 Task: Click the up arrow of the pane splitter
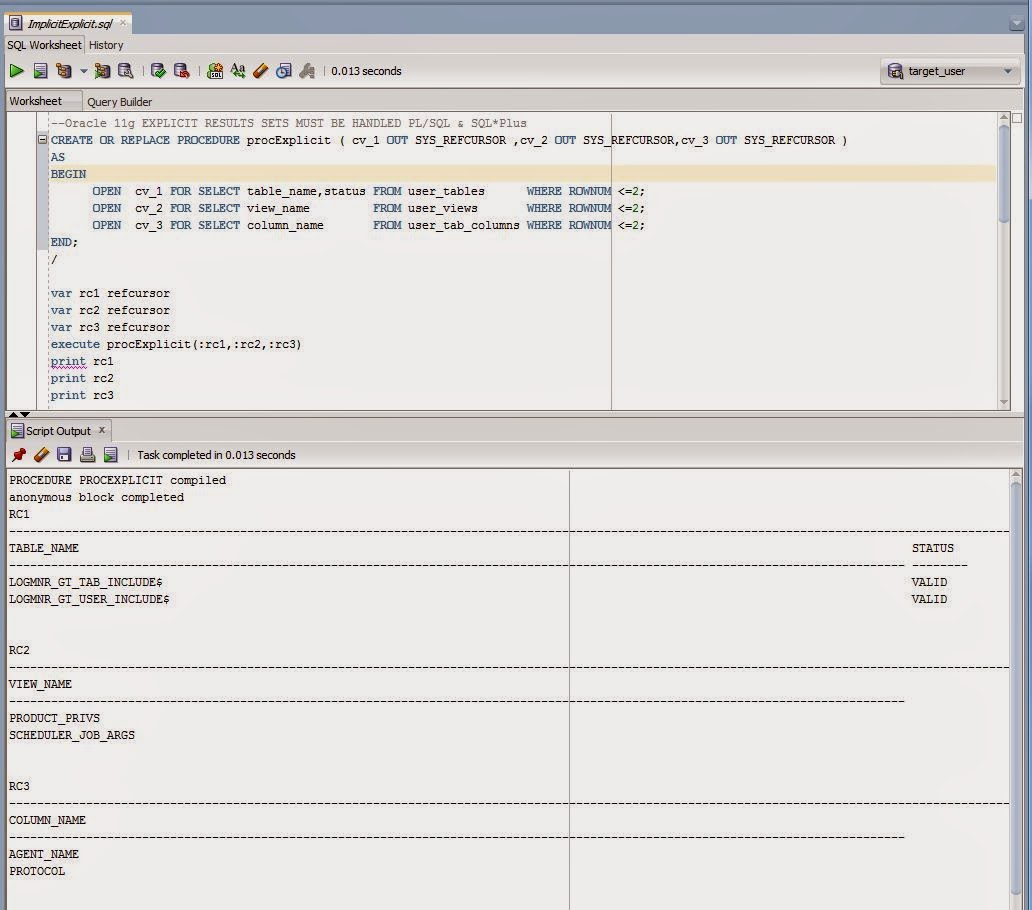(x=13, y=415)
